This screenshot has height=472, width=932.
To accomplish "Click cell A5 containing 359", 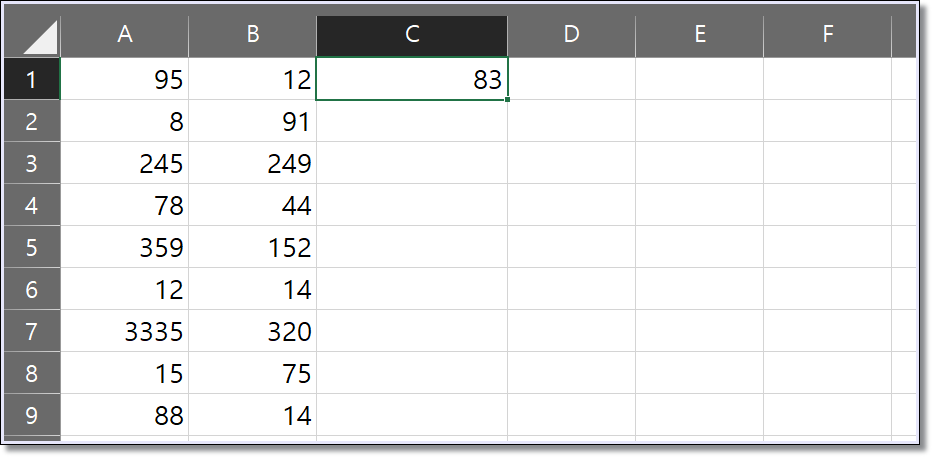I will click(125, 247).
